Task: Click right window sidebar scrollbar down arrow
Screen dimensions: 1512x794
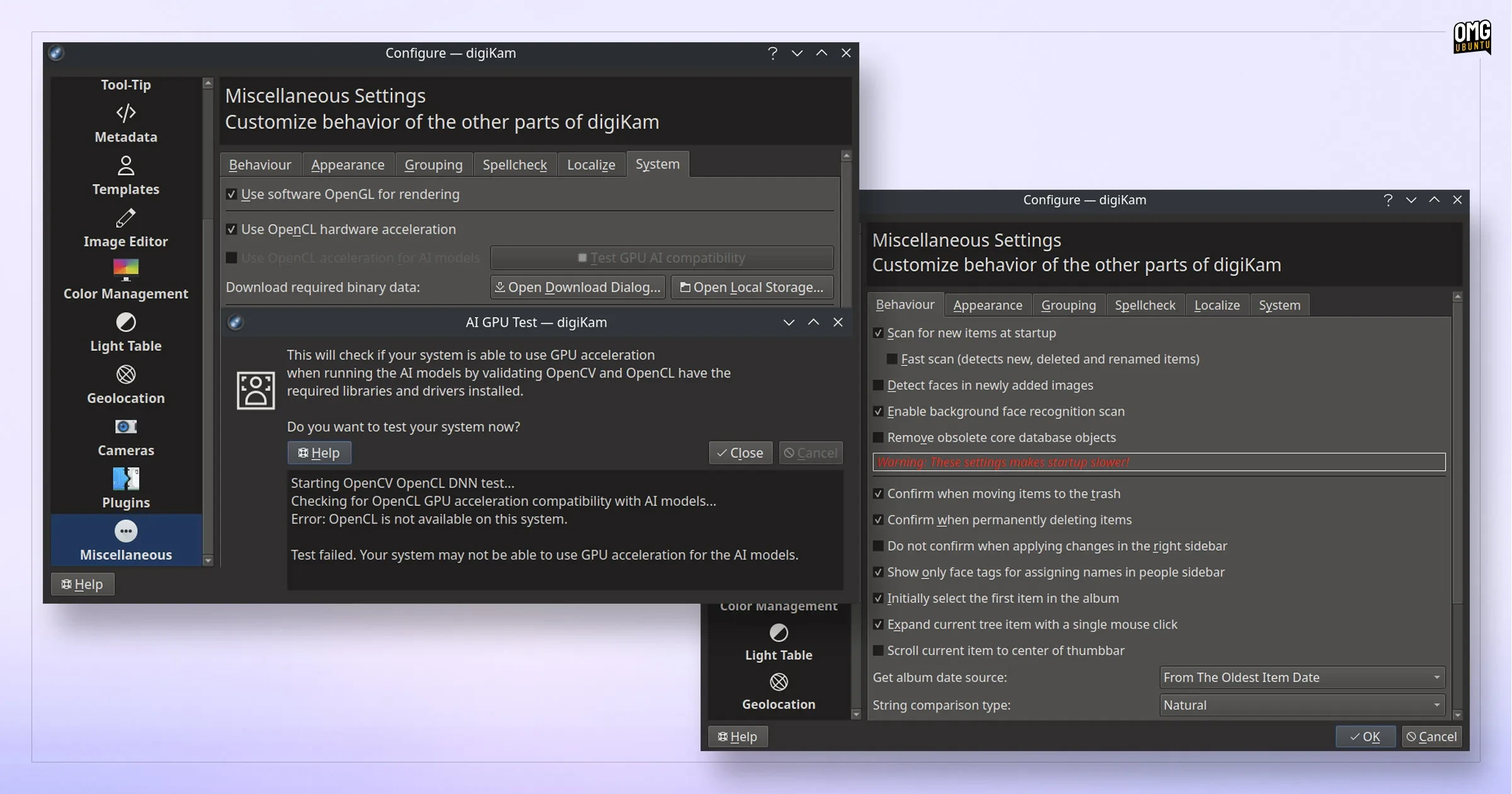Action: coord(856,714)
